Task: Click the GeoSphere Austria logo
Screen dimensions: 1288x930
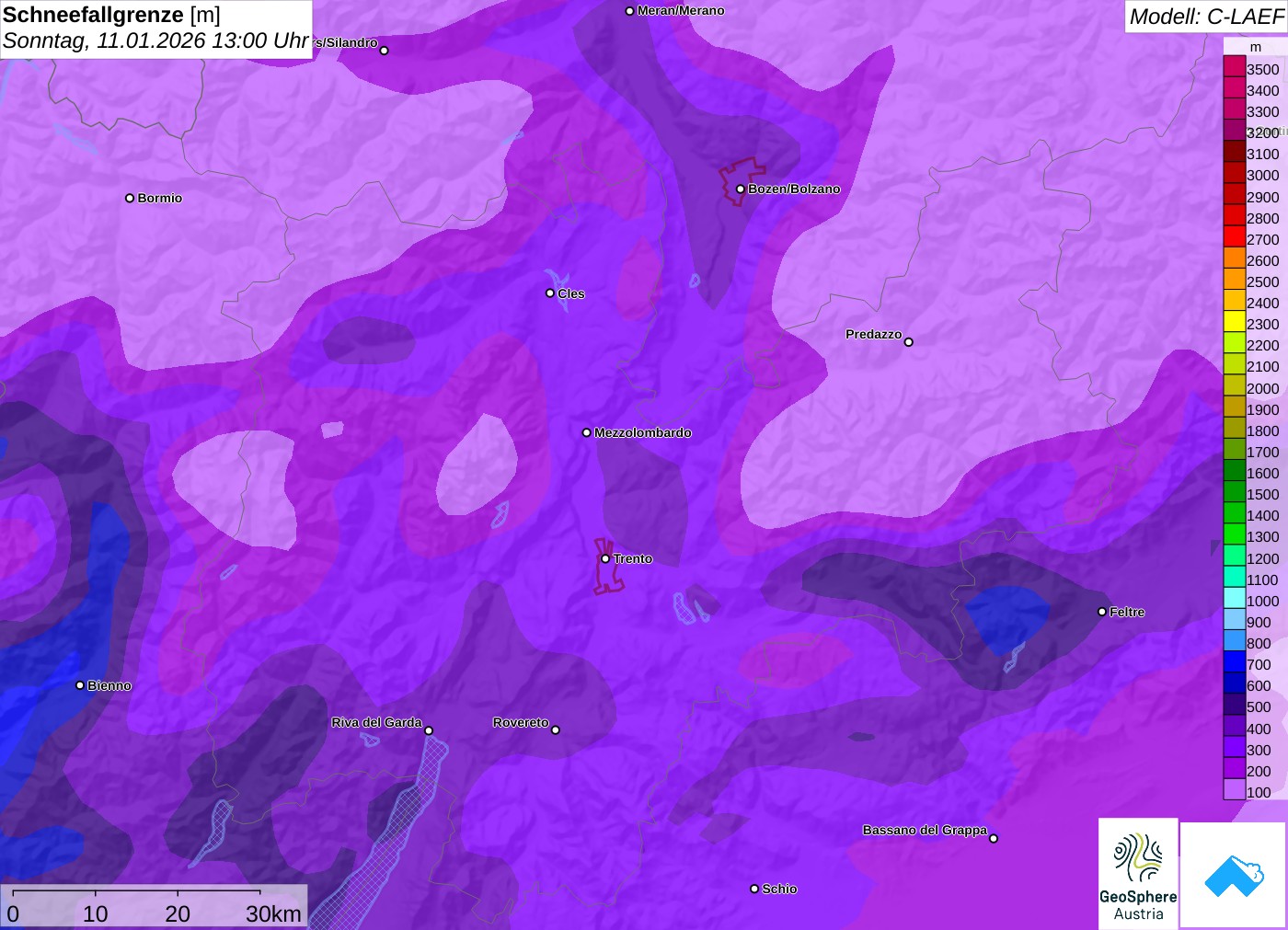Action: click(x=1138, y=872)
